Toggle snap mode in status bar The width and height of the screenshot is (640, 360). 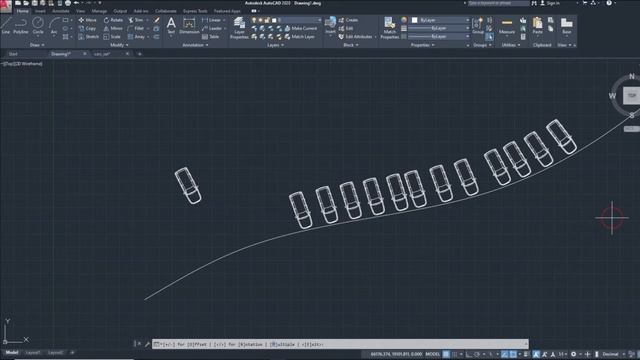click(x=454, y=354)
